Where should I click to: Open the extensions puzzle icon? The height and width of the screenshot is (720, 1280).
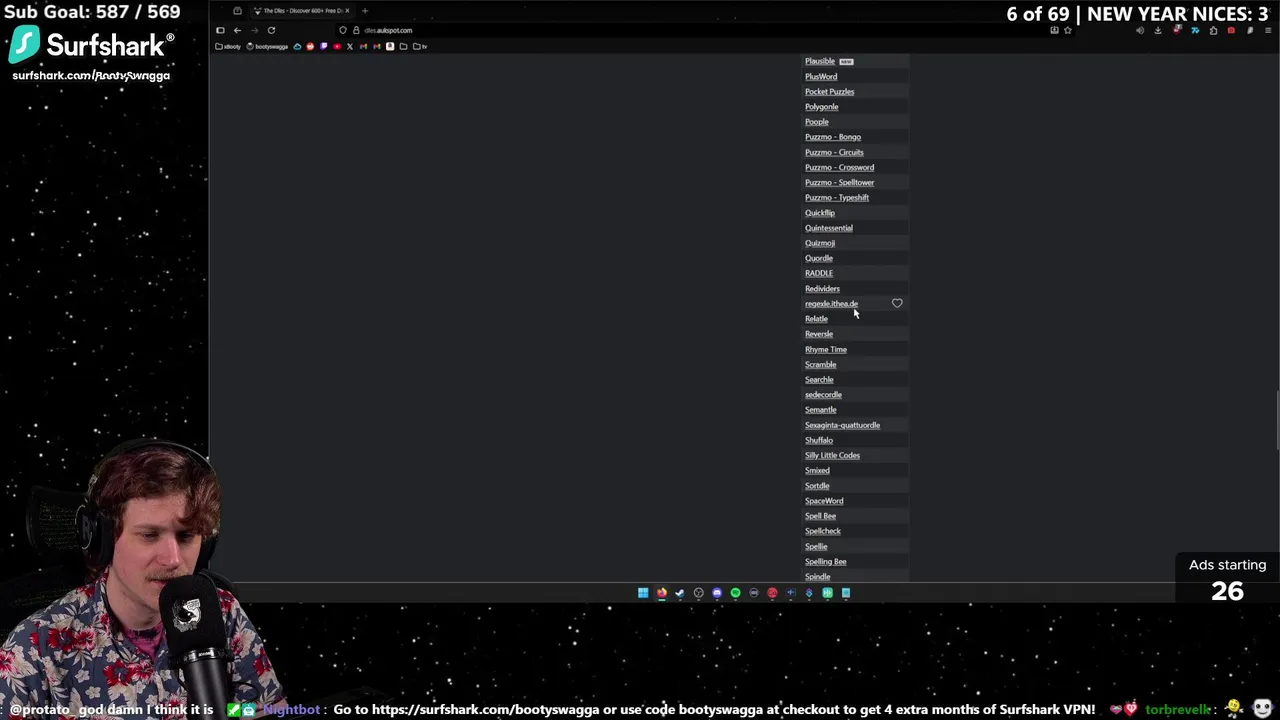pyautogui.click(x=1213, y=30)
